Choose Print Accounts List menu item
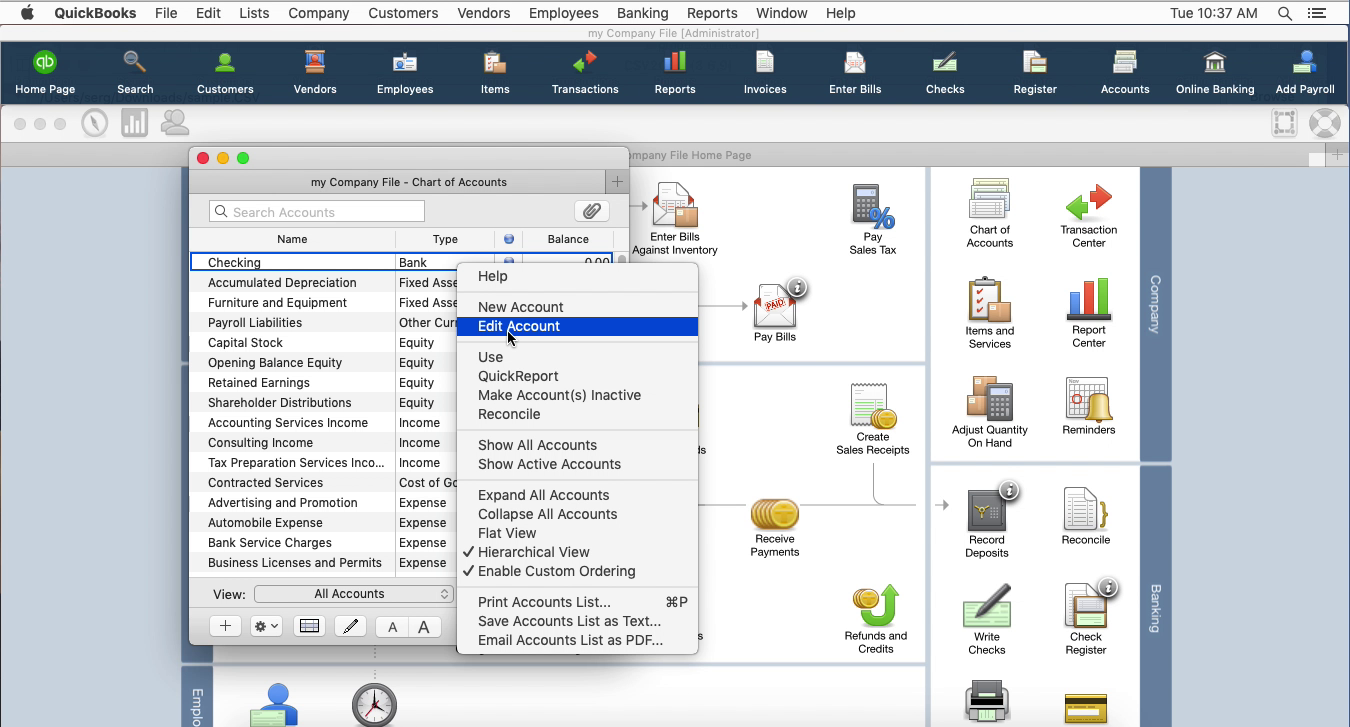 (577, 602)
